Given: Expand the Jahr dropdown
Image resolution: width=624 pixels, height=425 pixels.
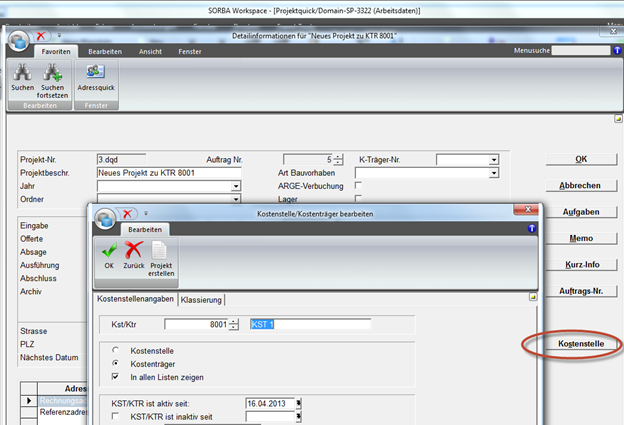Looking at the screenshot, I should pyautogui.click(x=236, y=186).
